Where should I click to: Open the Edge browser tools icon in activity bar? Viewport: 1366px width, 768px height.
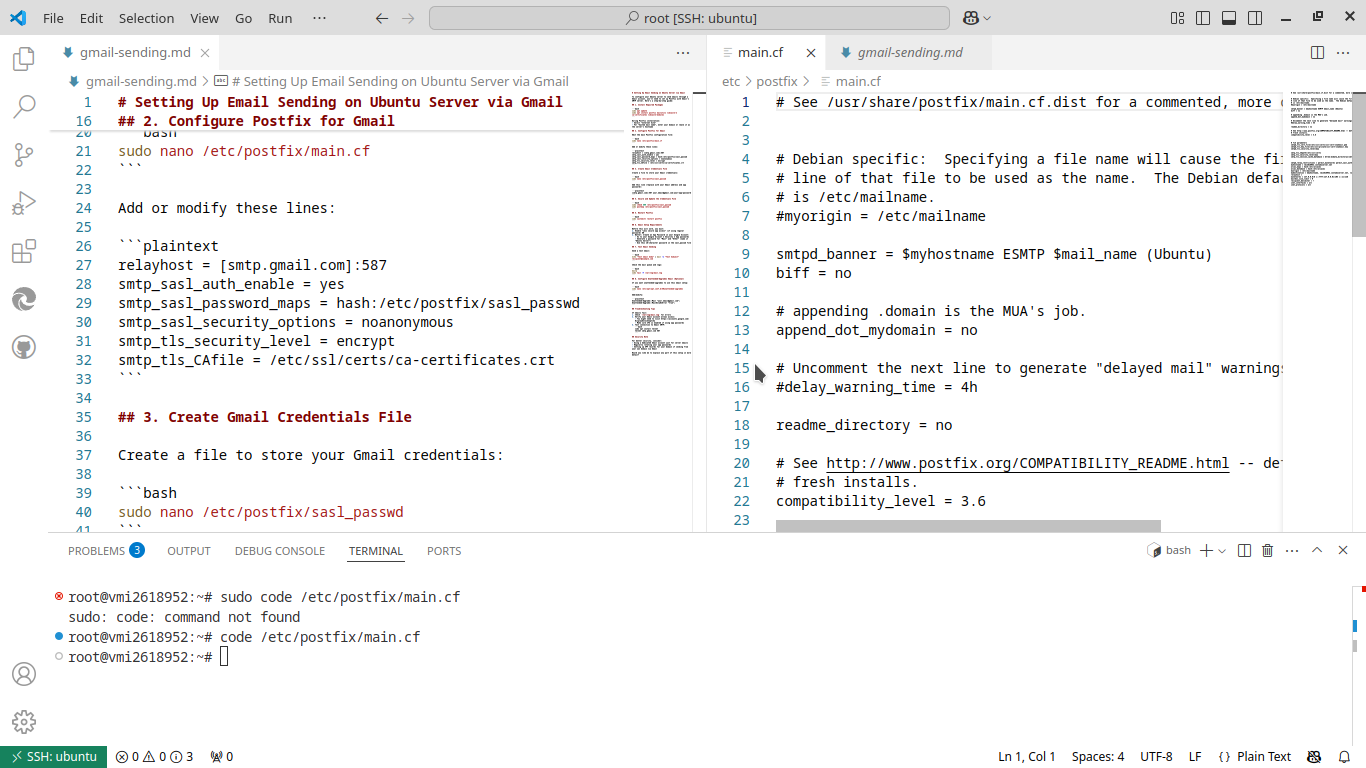click(x=24, y=299)
